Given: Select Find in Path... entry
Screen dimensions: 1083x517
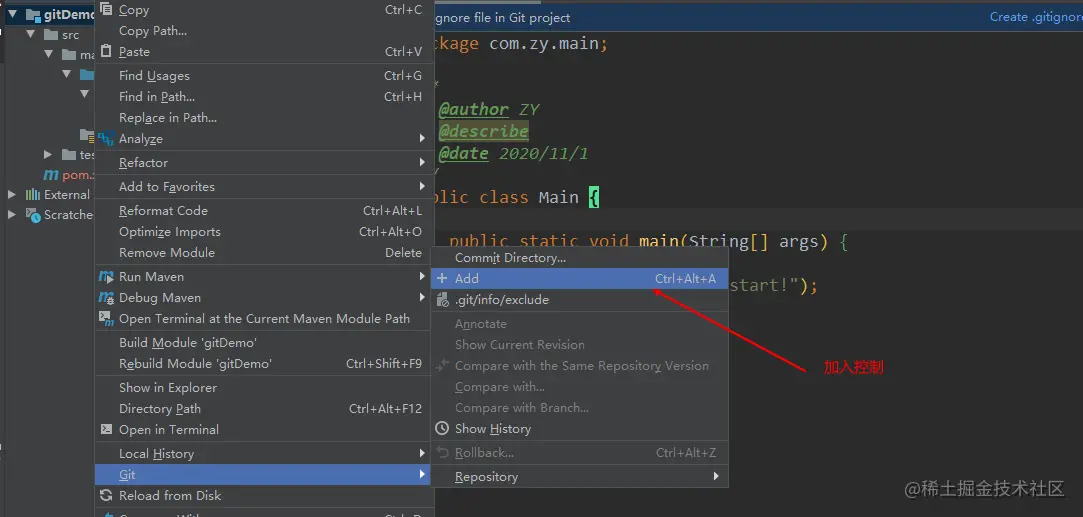Looking at the screenshot, I should coord(264,97).
